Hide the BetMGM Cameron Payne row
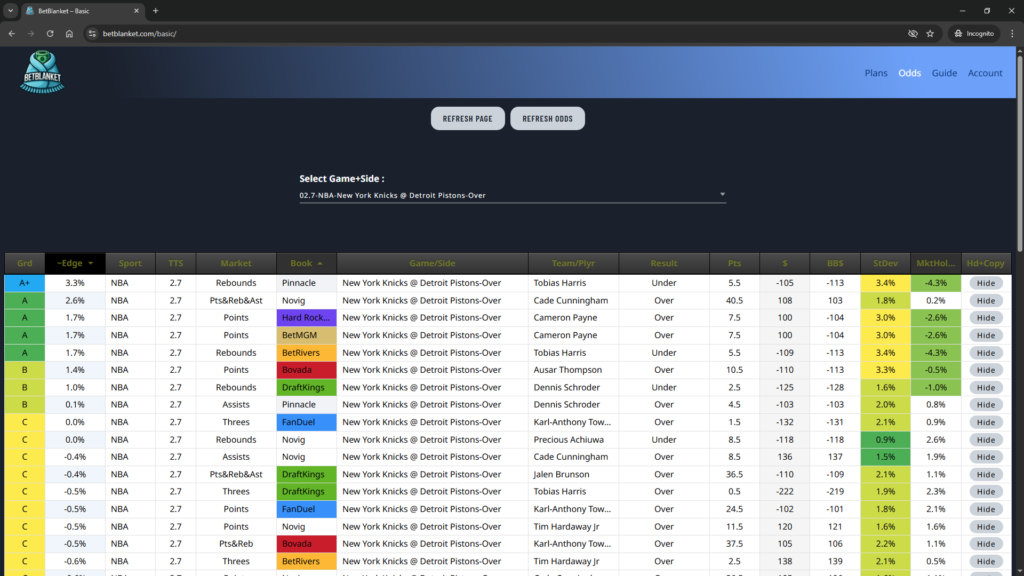This screenshot has width=1024, height=576. point(985,335)
